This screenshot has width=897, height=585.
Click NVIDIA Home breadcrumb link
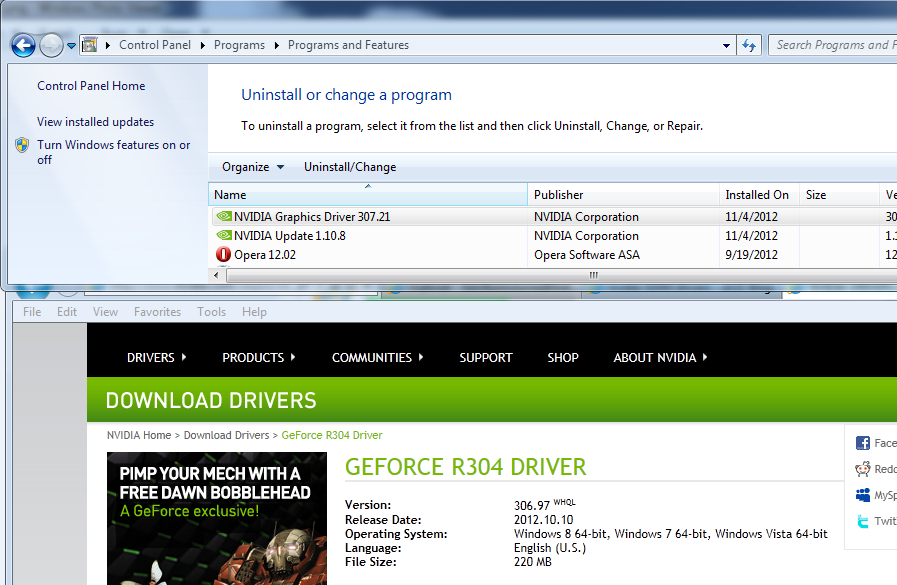pyautogui.click(x=139, y=435)
